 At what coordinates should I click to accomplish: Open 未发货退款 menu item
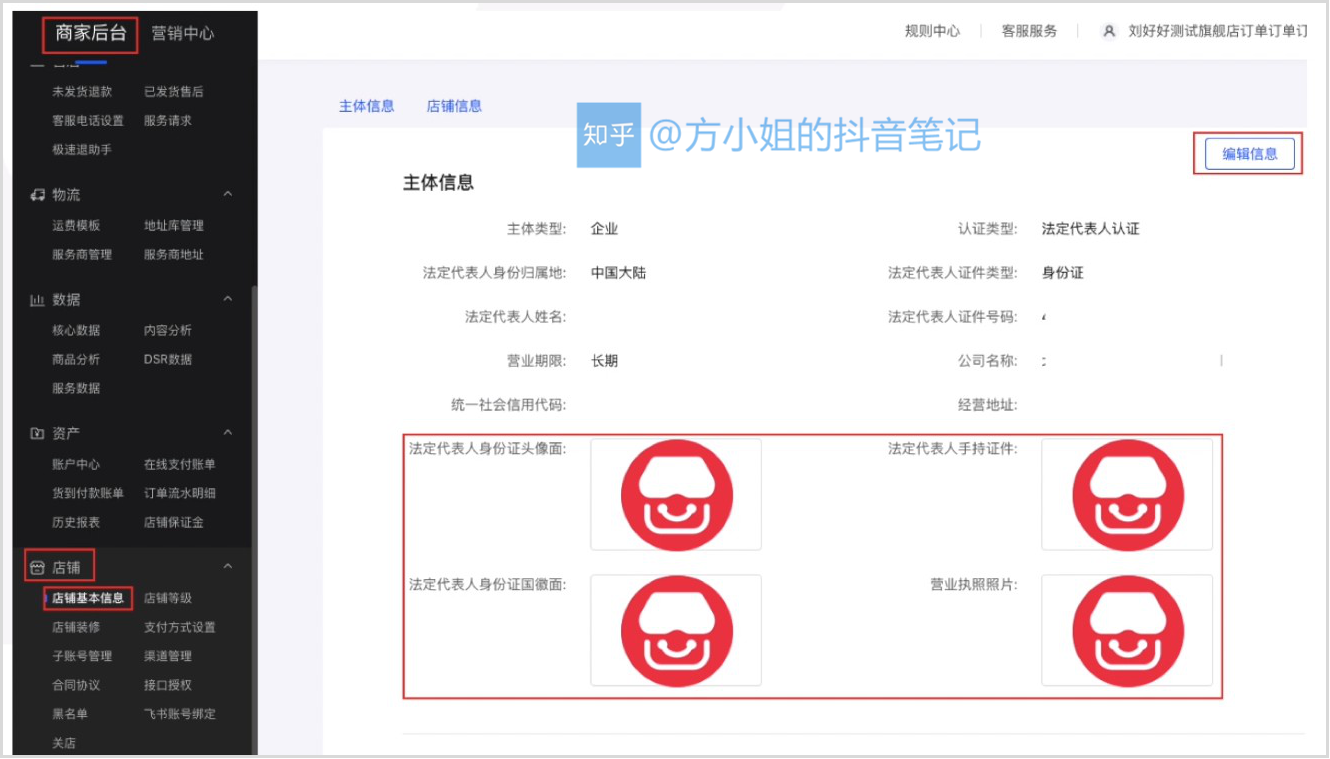tap(82, 92)
